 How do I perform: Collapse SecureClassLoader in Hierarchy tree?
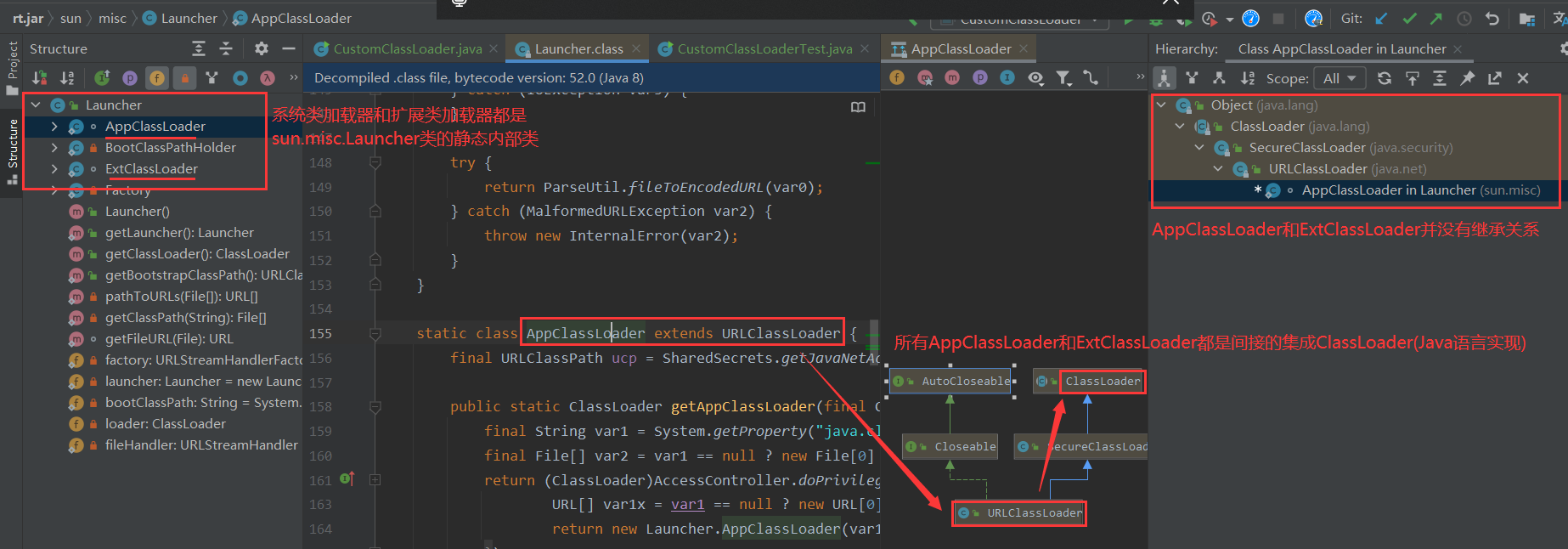pos(1199,148)
